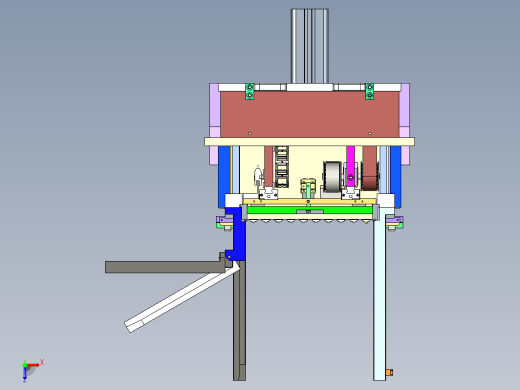Select the bright green horizontal bar

click(x=309, y=210)
